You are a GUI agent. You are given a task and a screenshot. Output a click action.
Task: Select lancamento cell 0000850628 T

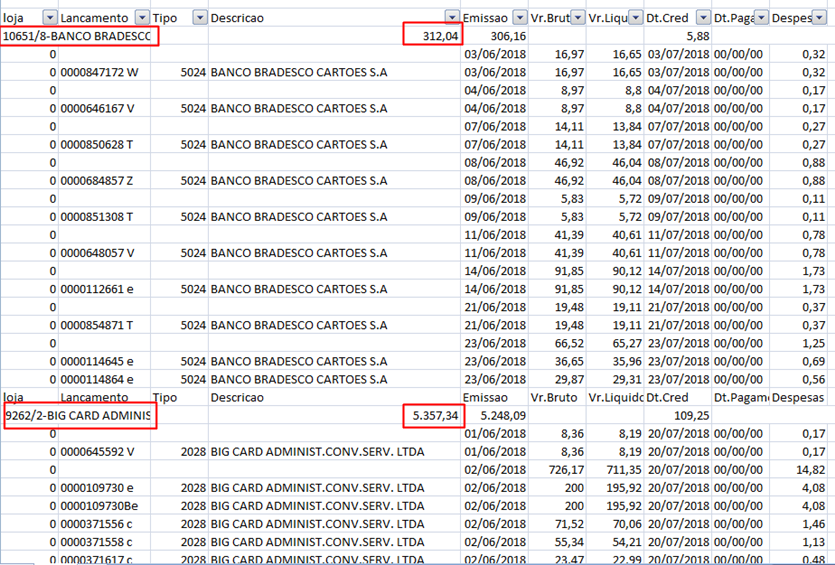104,145
